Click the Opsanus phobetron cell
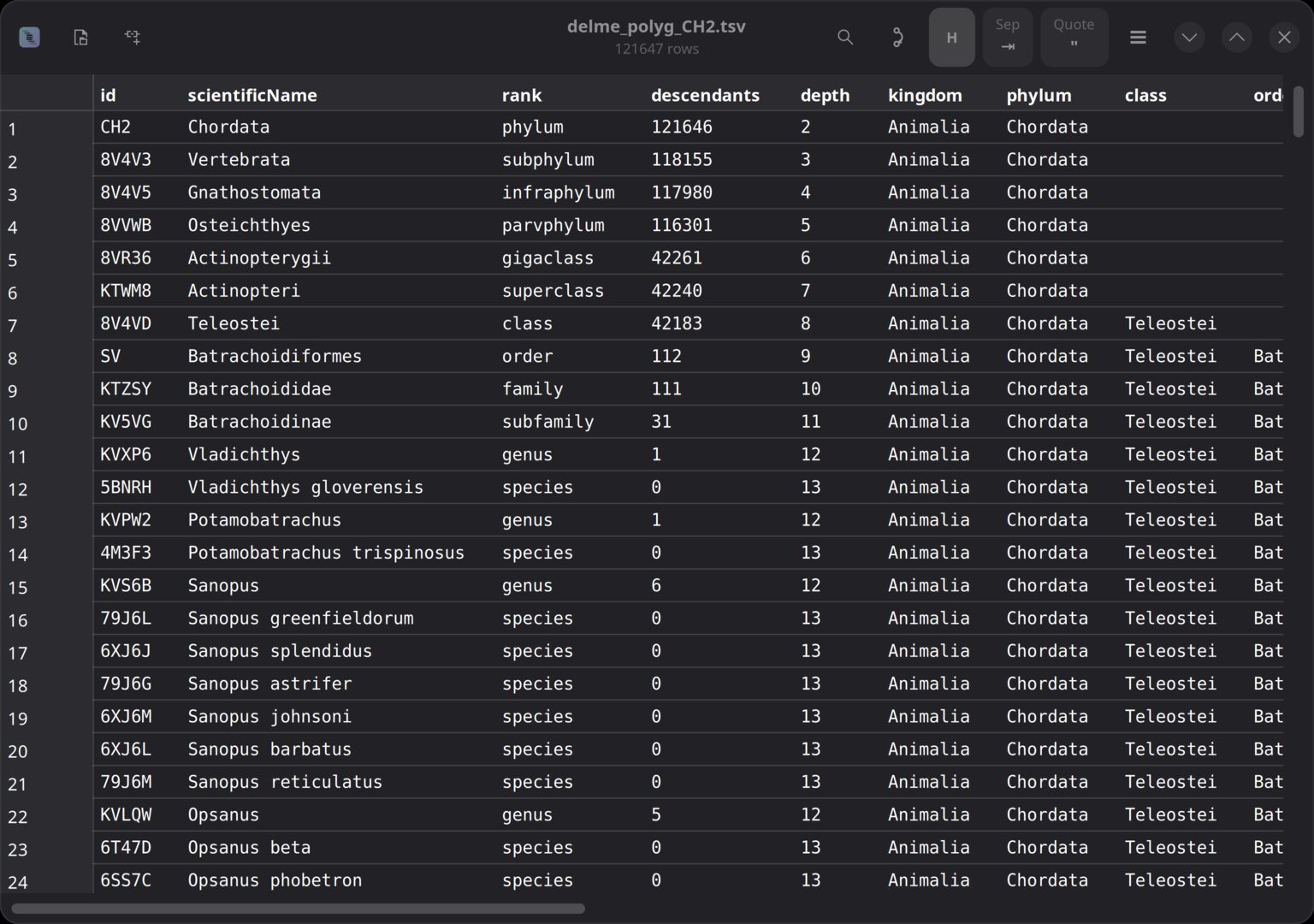This screenshot has width=1314, height=924. [275, 880]
